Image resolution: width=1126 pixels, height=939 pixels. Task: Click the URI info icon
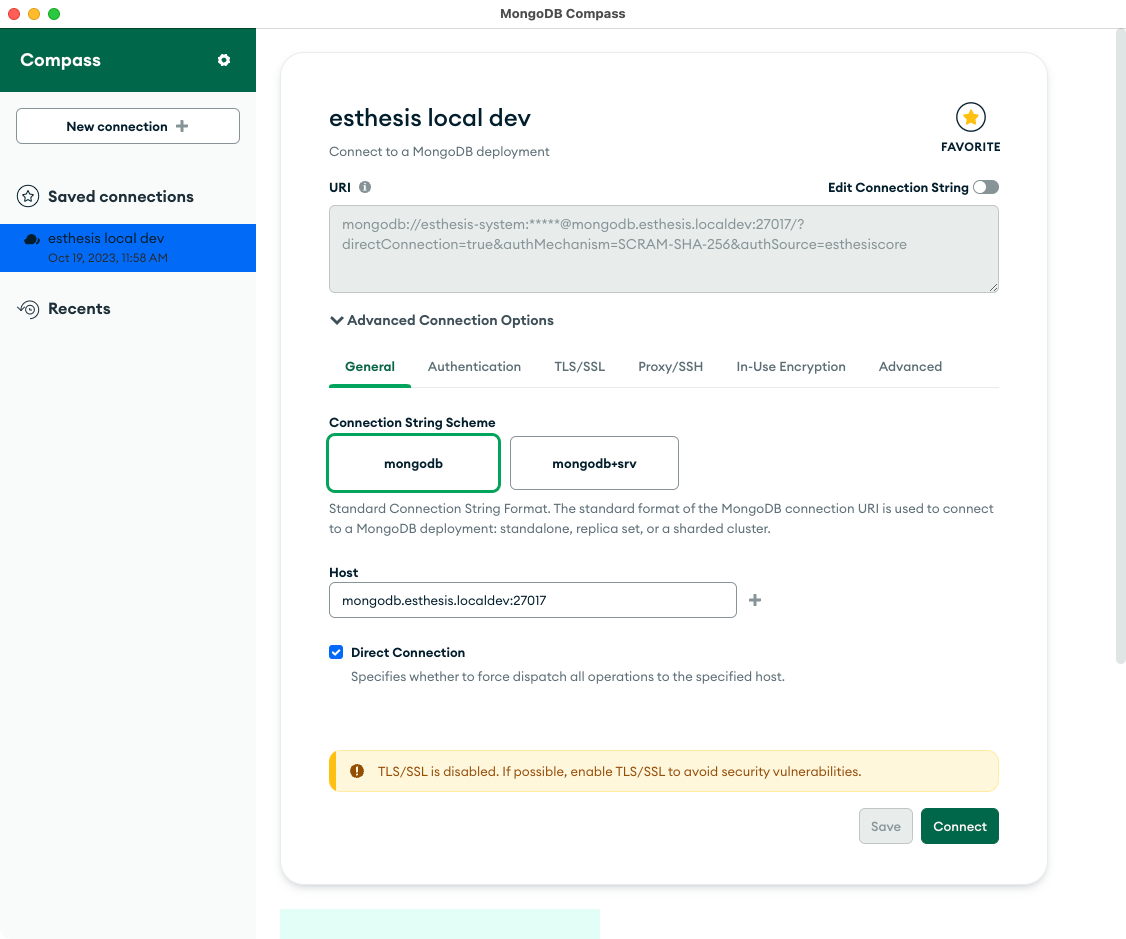(365, 187)
